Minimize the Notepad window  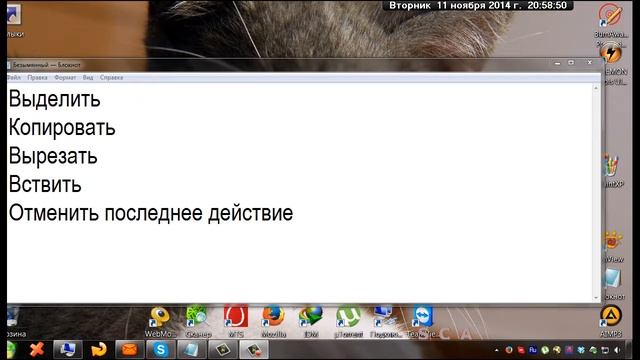click(x=558, y=63)
